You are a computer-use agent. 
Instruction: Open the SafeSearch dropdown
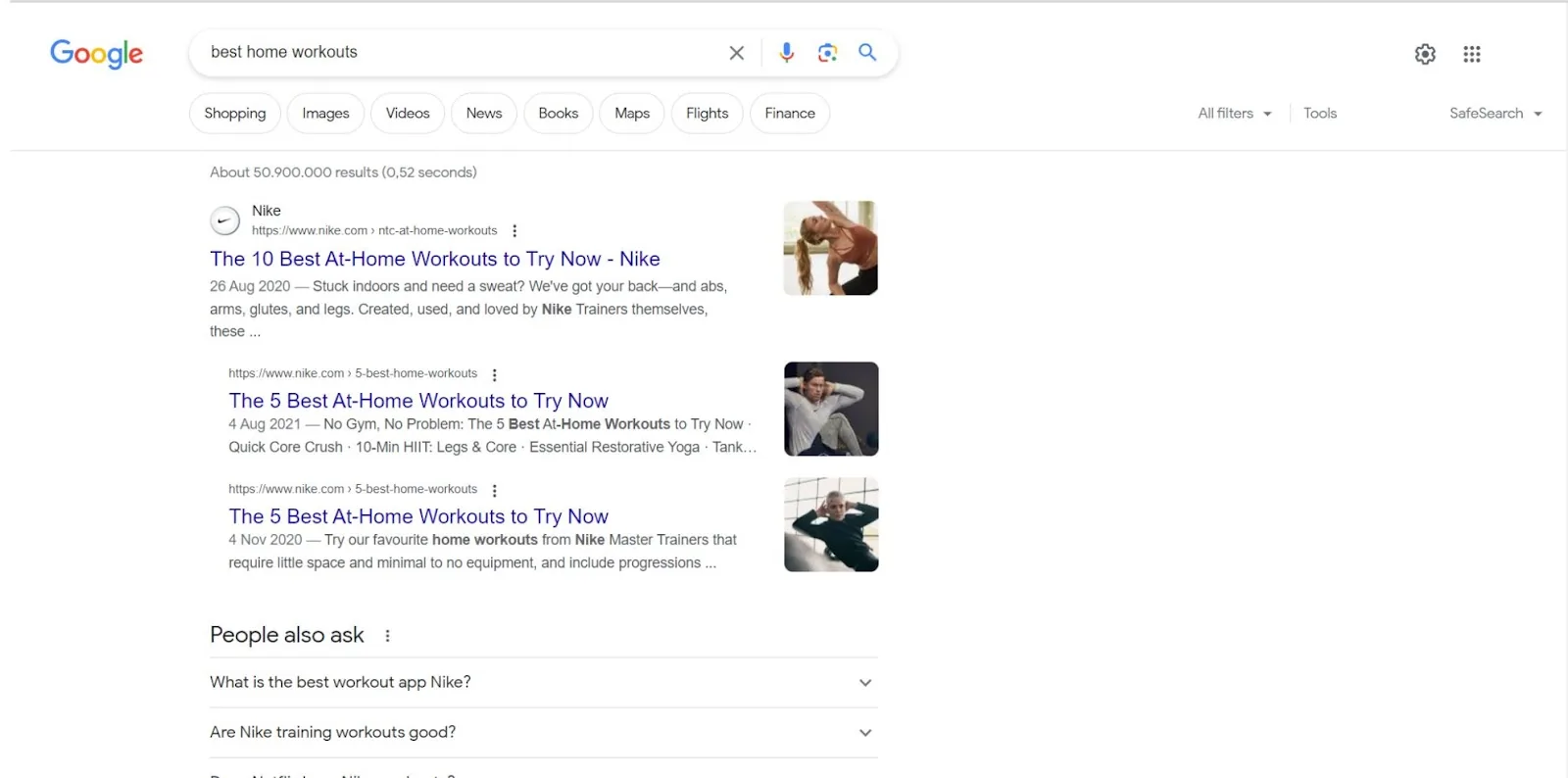pos(1495,114)
